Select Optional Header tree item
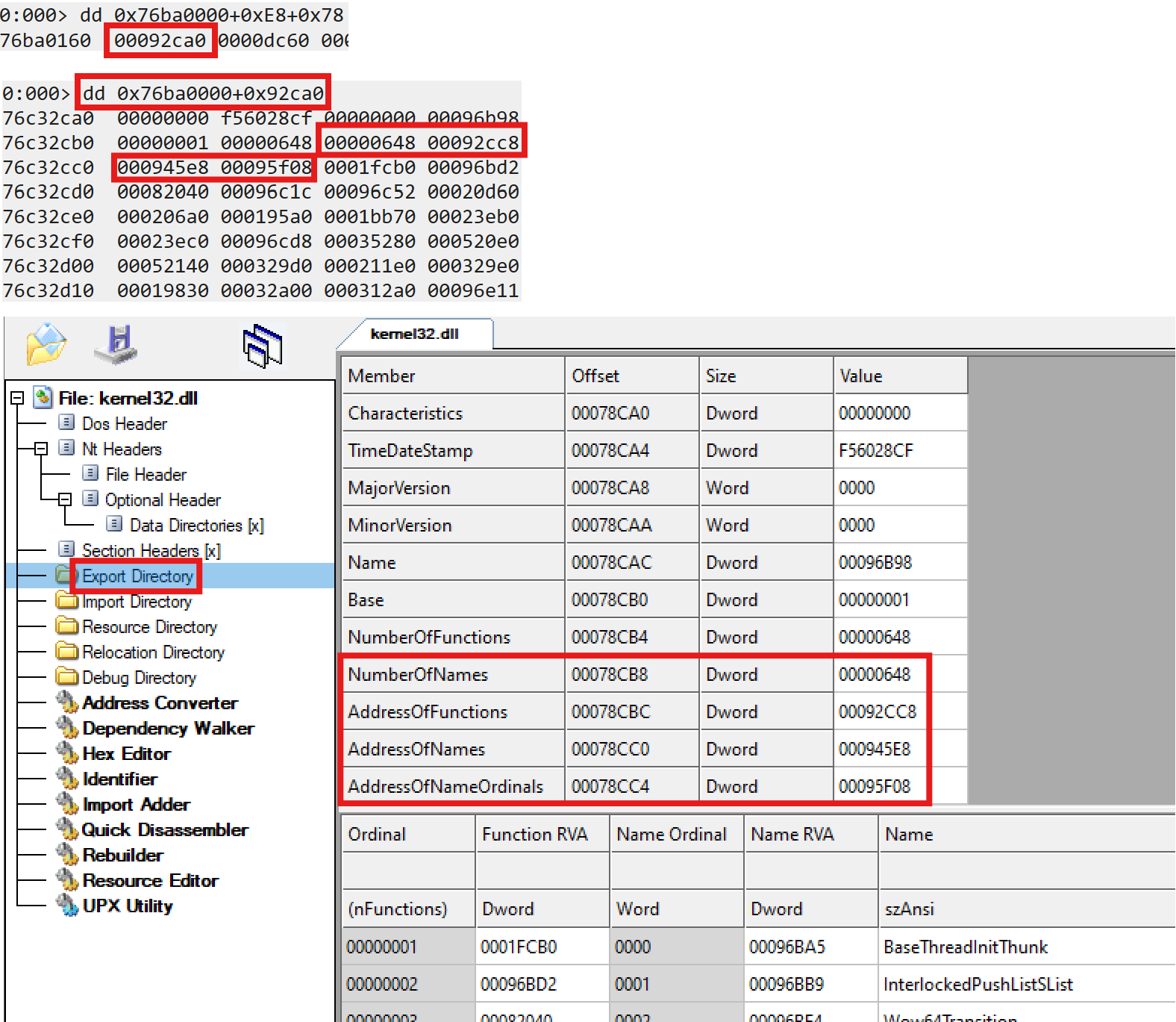 pyautogui.click(x=163, y=499)
